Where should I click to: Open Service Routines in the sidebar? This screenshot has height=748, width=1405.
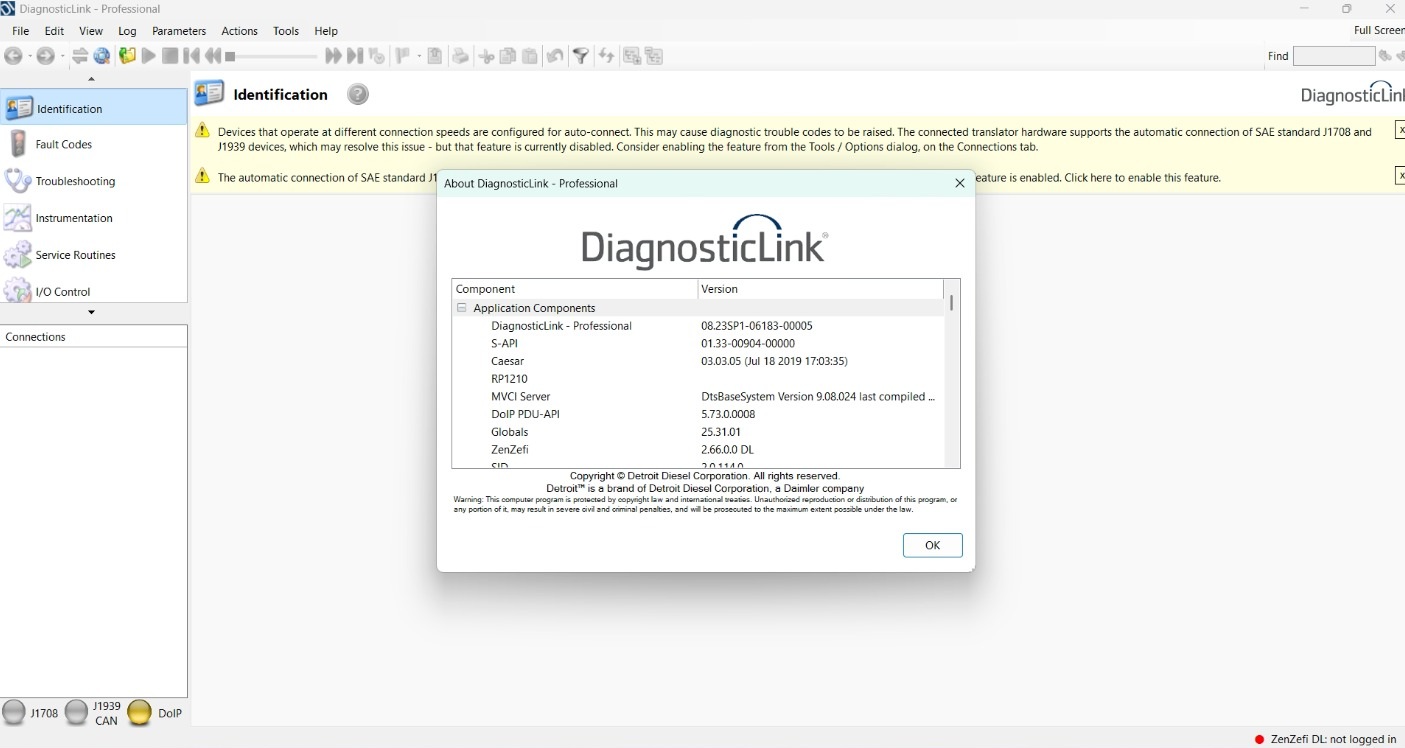click(x=94, y=255)
